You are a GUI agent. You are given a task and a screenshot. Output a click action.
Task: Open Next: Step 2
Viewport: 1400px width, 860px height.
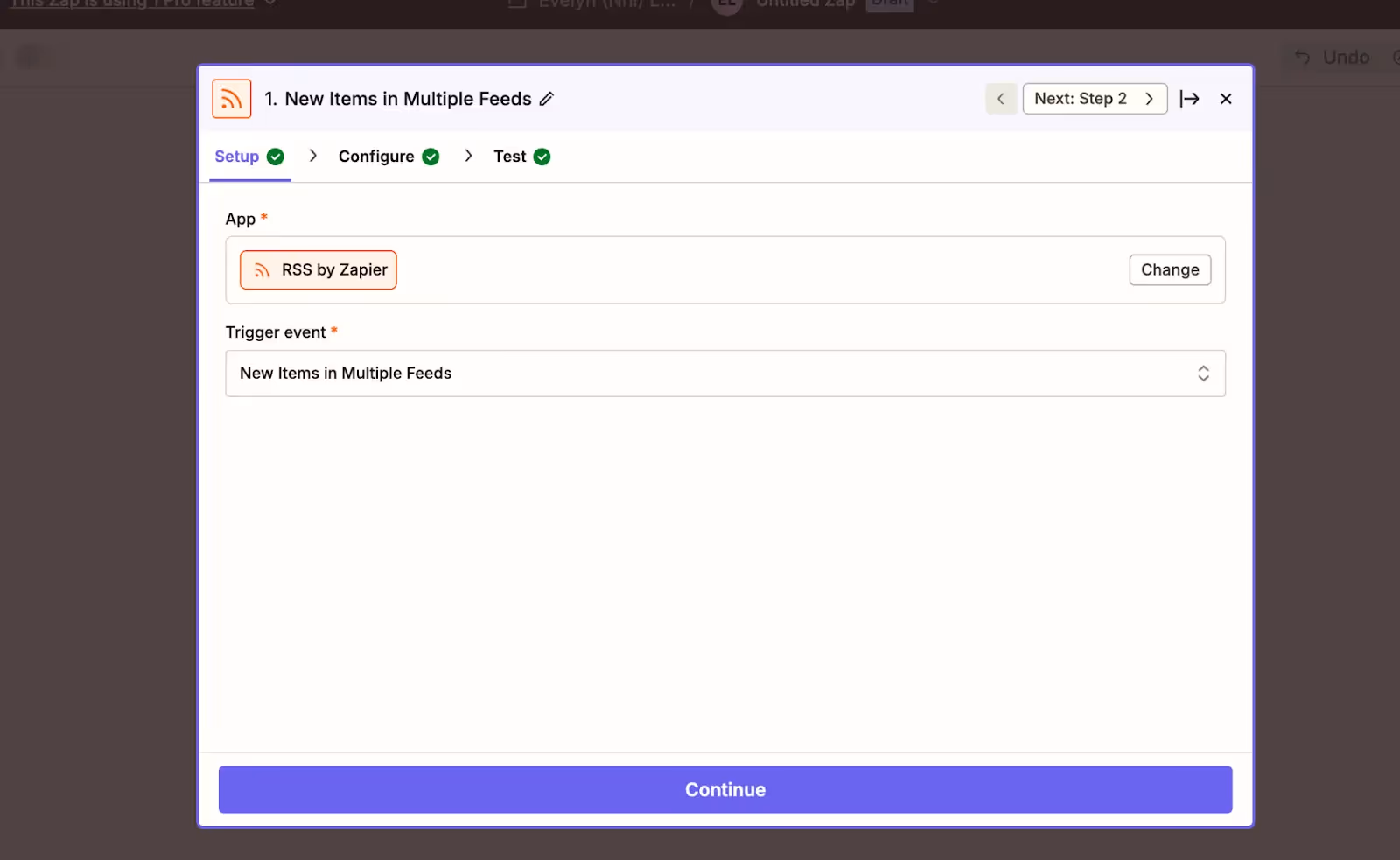[x=1095, y=99]
